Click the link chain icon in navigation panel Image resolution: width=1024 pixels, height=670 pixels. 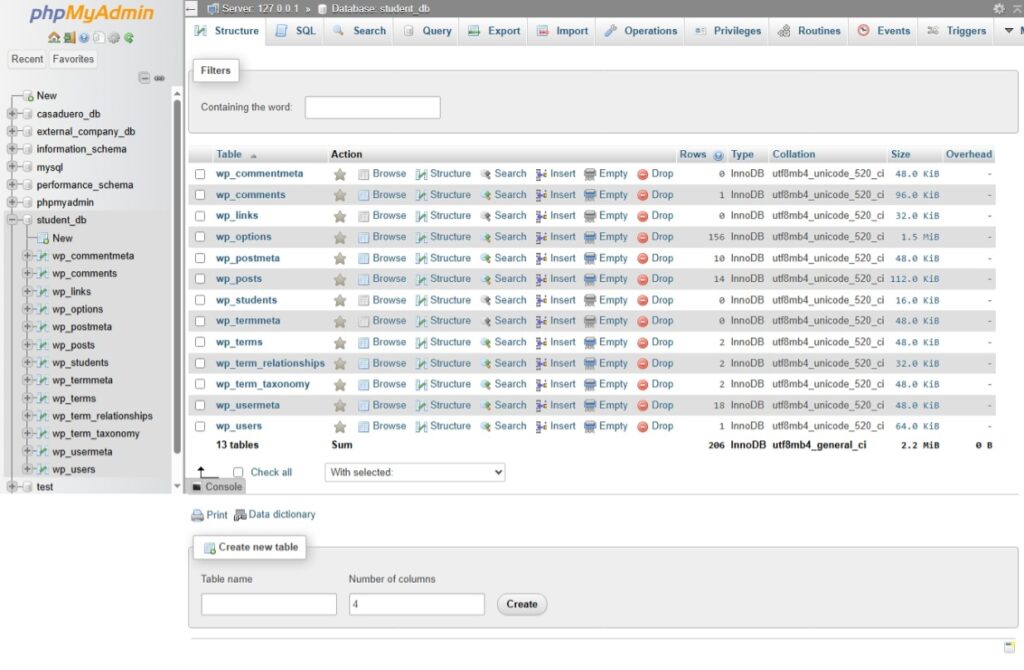point(159,78)
